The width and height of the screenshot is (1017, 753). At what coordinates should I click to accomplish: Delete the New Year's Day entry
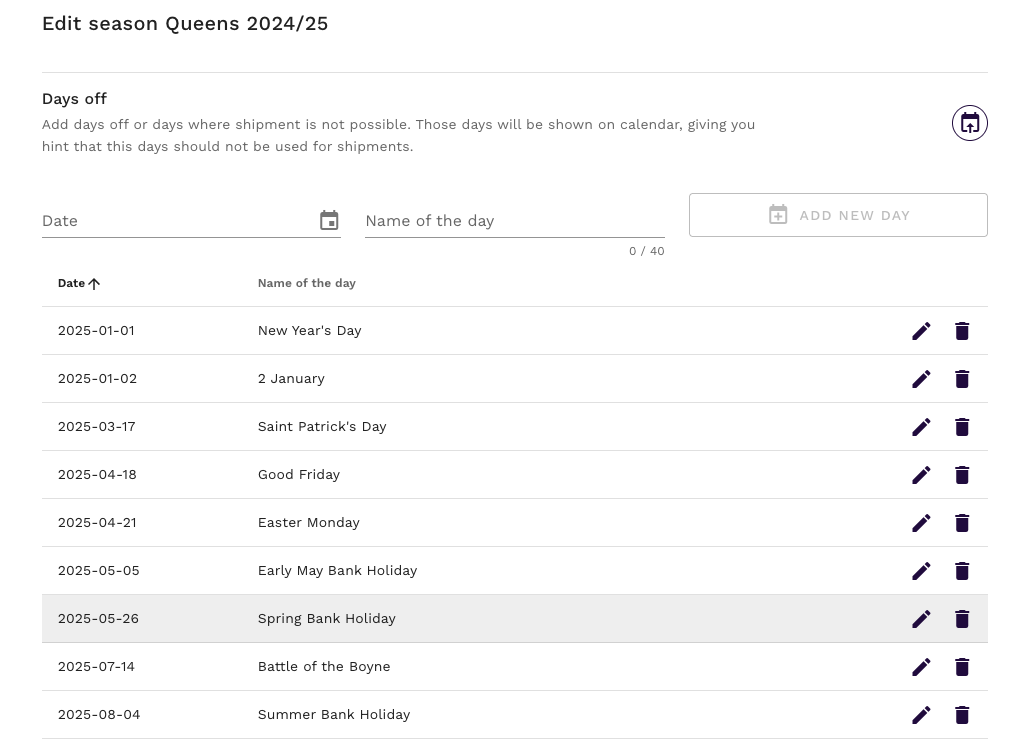coord(962,331)
